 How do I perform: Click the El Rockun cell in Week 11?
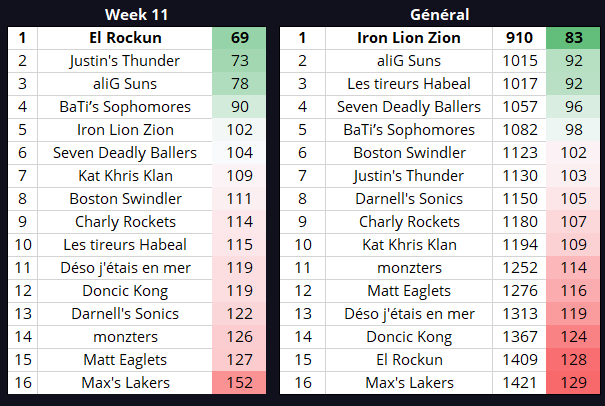(x=125, y=38)
